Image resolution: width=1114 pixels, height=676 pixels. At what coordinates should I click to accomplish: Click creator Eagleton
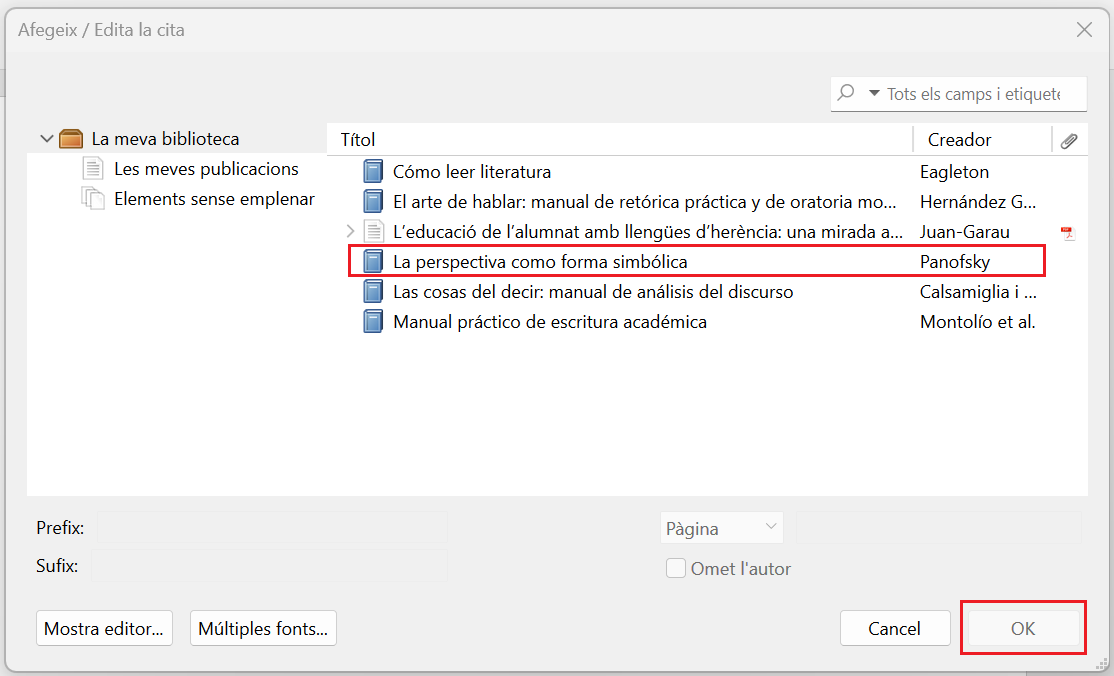pyautogui.click(x=954, y=171)
